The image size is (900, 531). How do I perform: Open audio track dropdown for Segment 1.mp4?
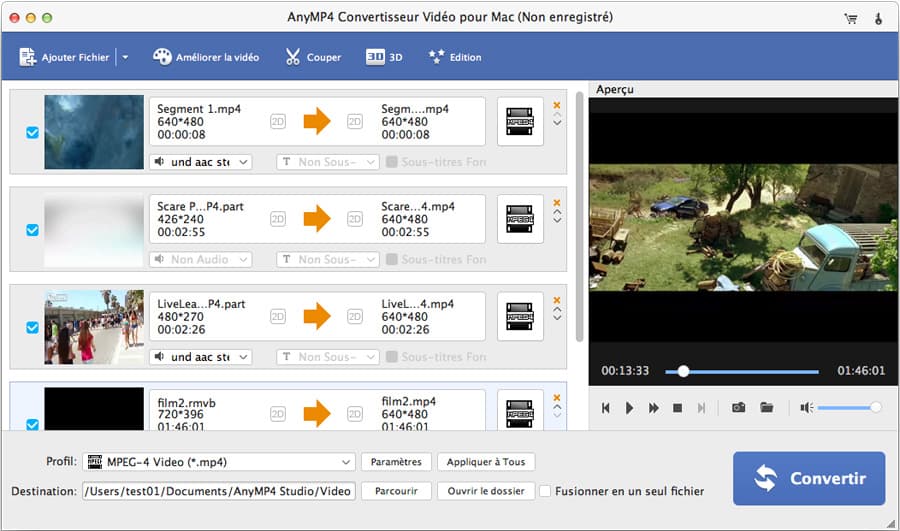200,162
